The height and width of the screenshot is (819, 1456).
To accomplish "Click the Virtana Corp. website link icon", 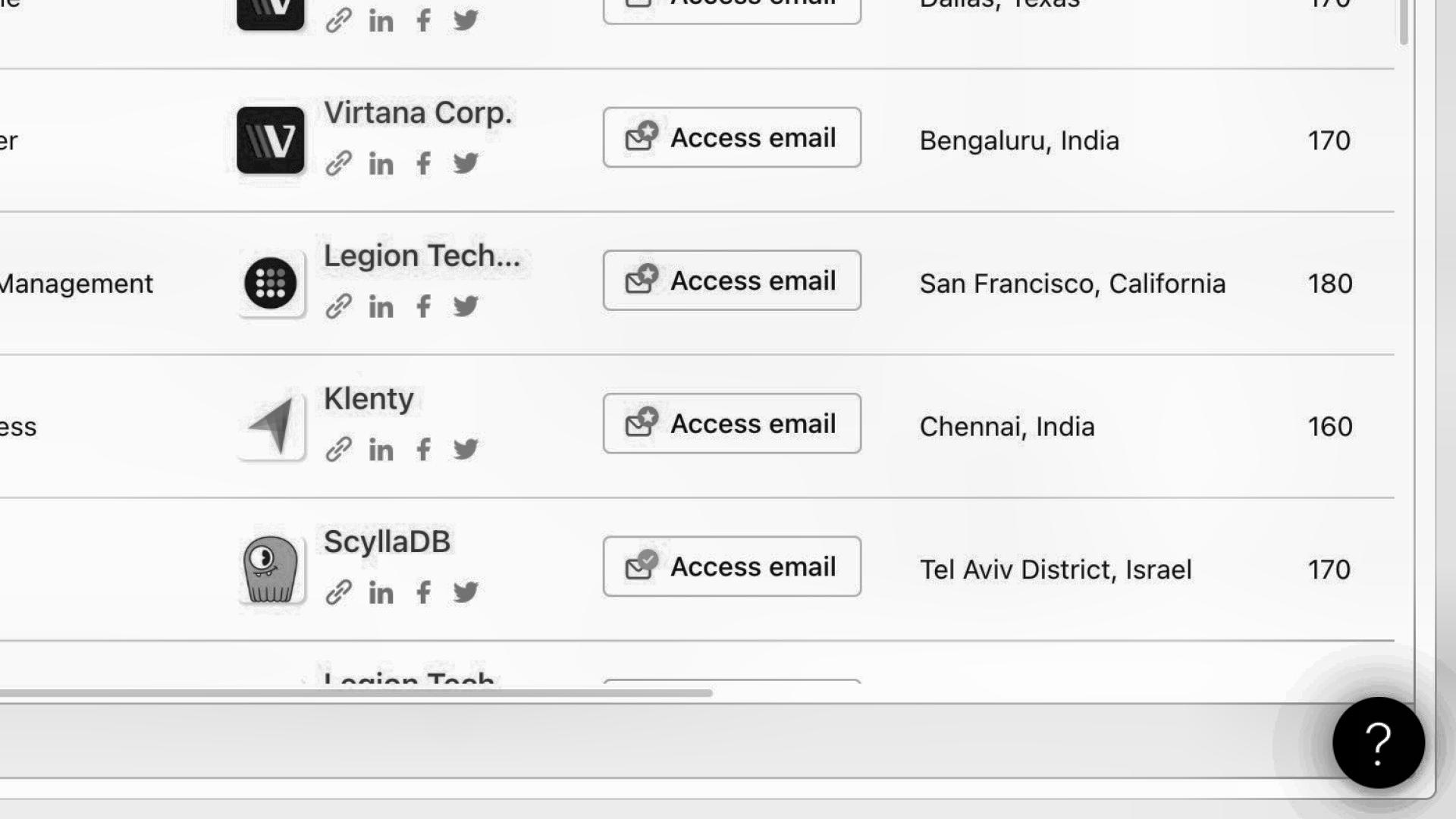I will point(338,163).
